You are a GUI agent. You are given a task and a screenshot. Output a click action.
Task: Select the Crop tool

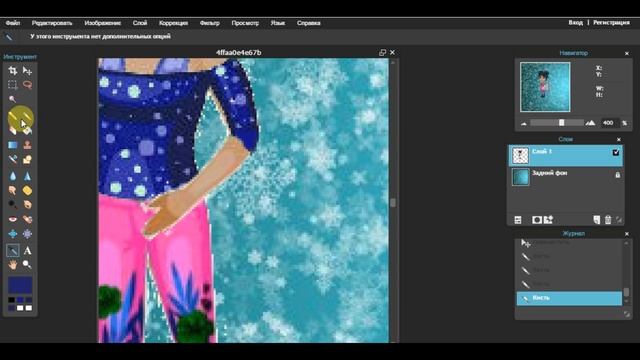[13, 71]
